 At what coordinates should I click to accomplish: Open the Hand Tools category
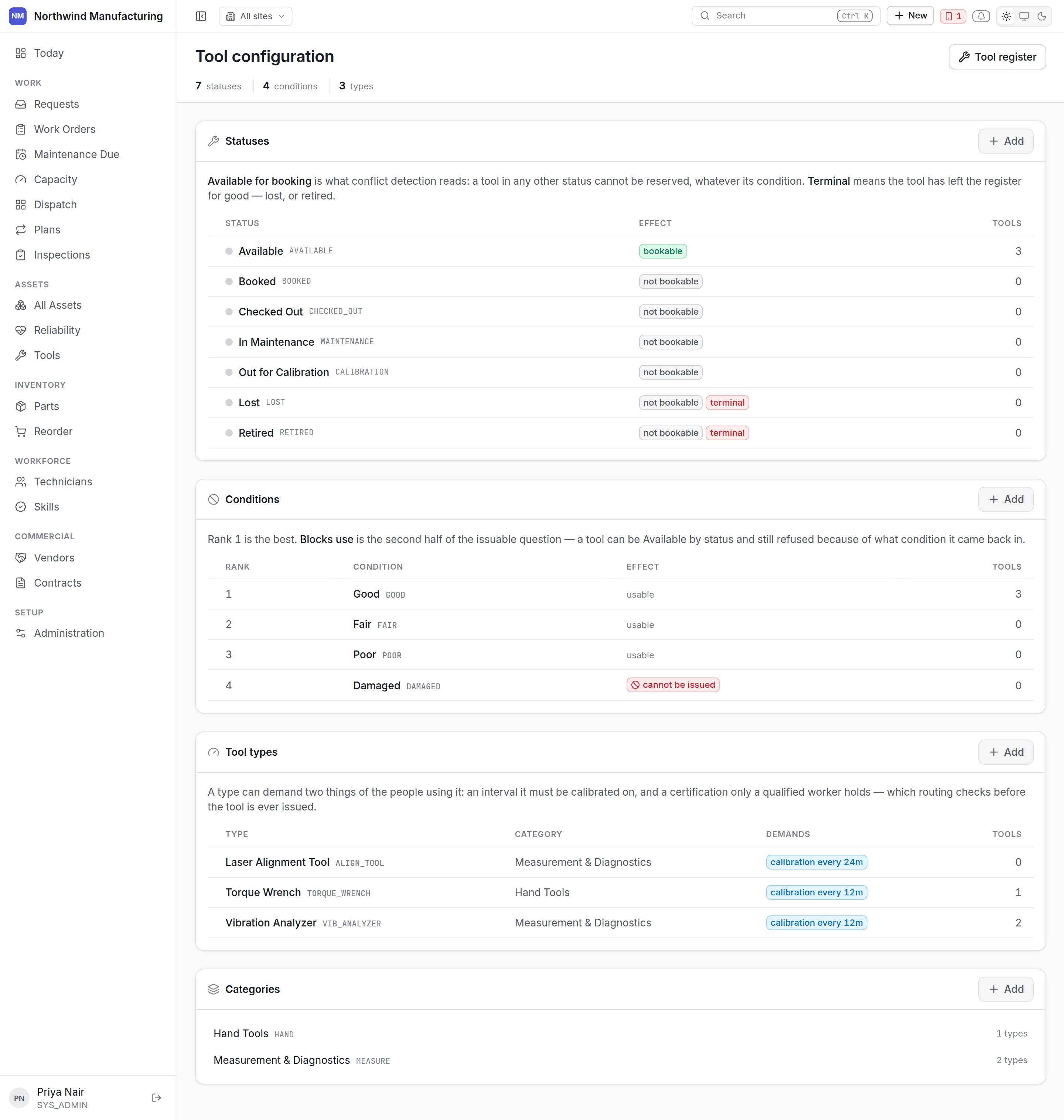point(620,1034)
